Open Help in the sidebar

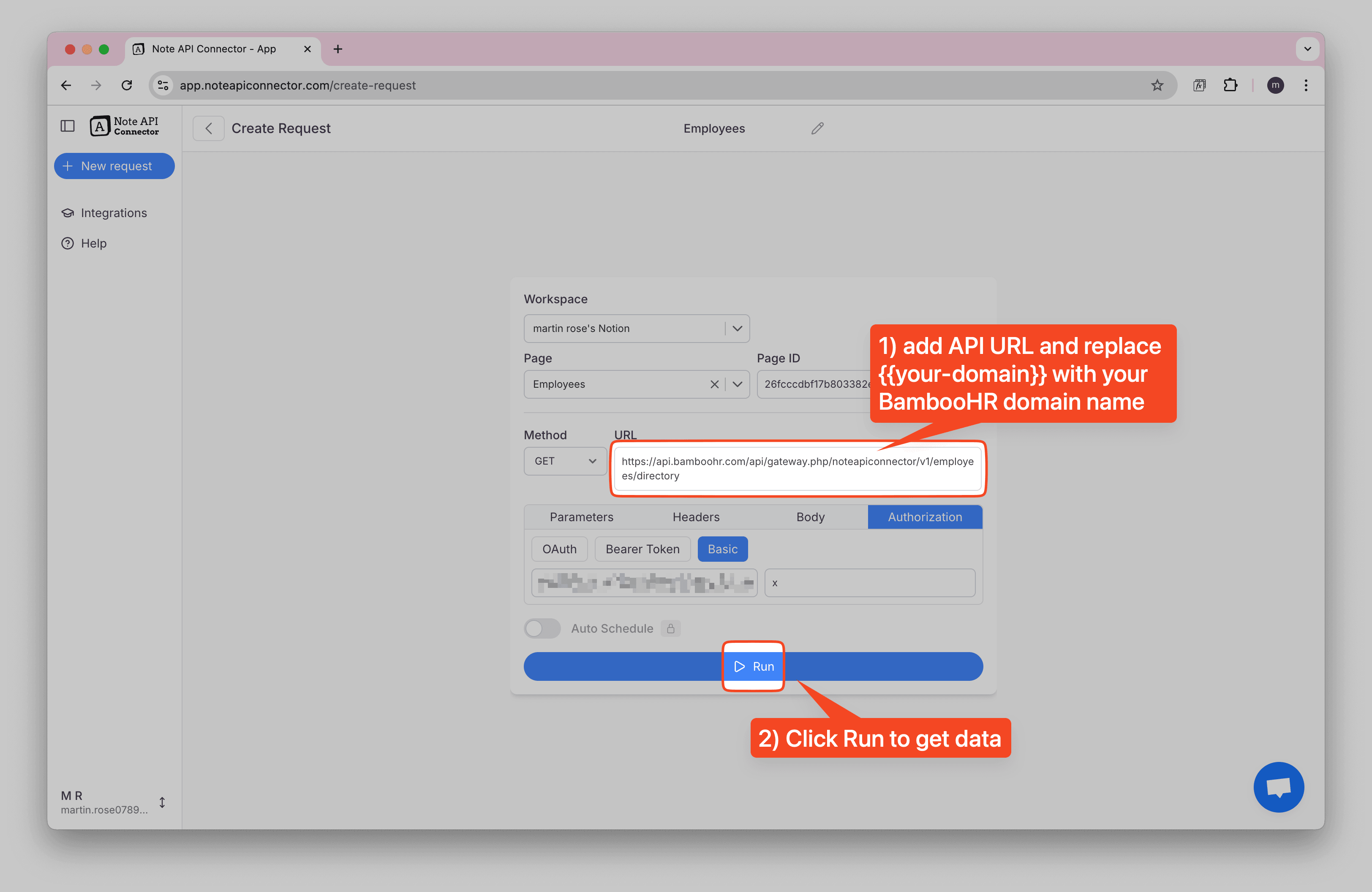pyautogui.click(x=84, y=243)
